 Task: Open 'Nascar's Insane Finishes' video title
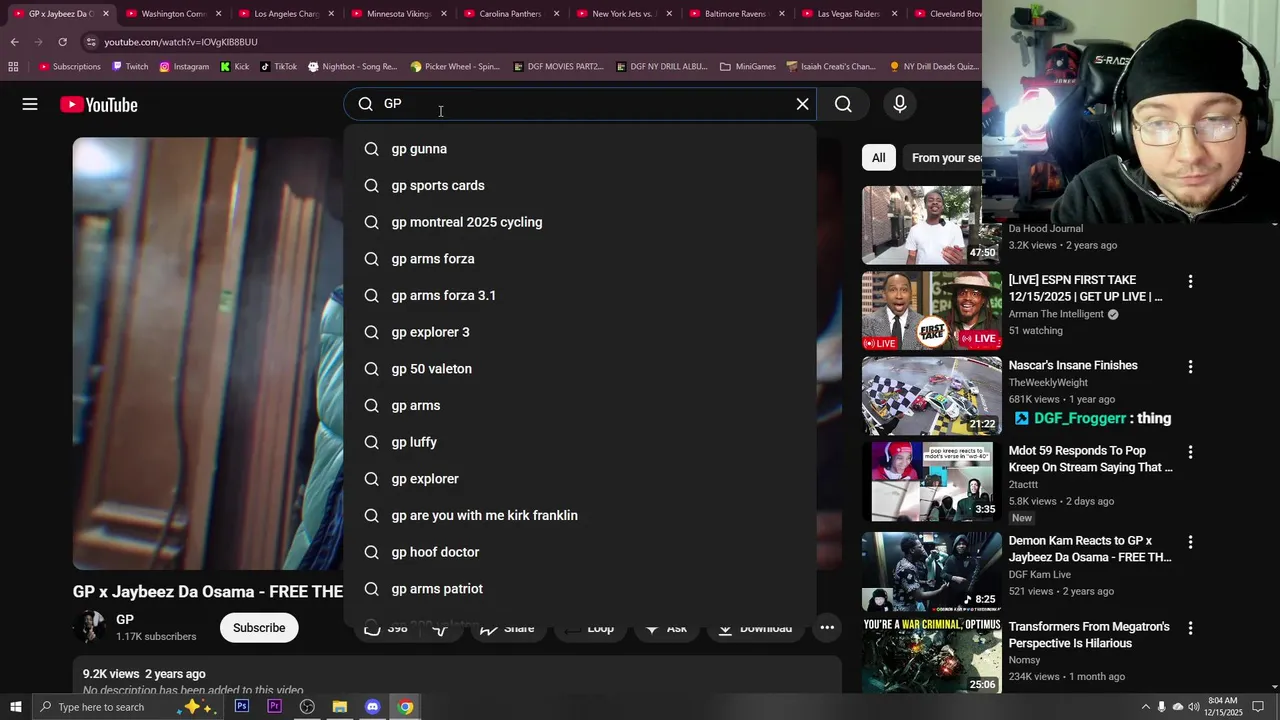click(1073, 366)
